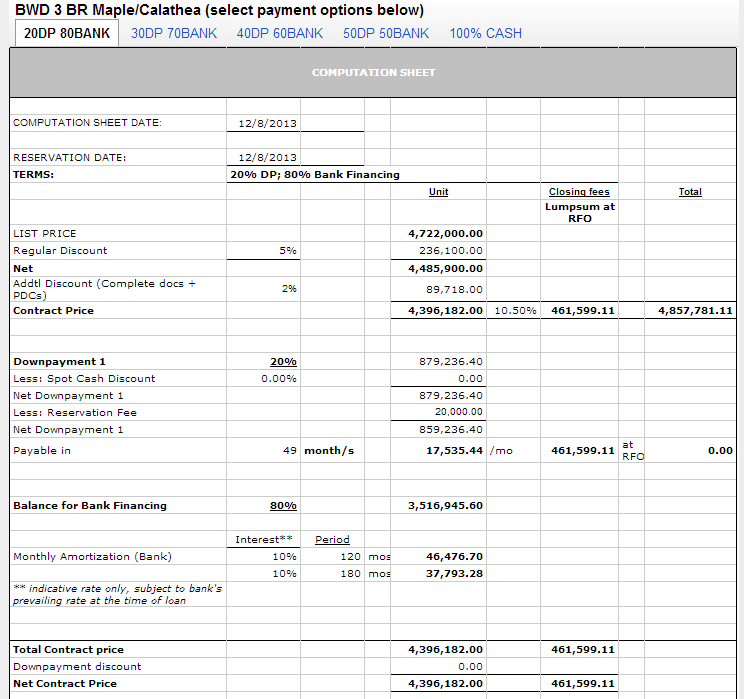744x699 pixels.
Task: Click 4,396,182.00 in the Net Contract Price row
Action: click(446, 684)
